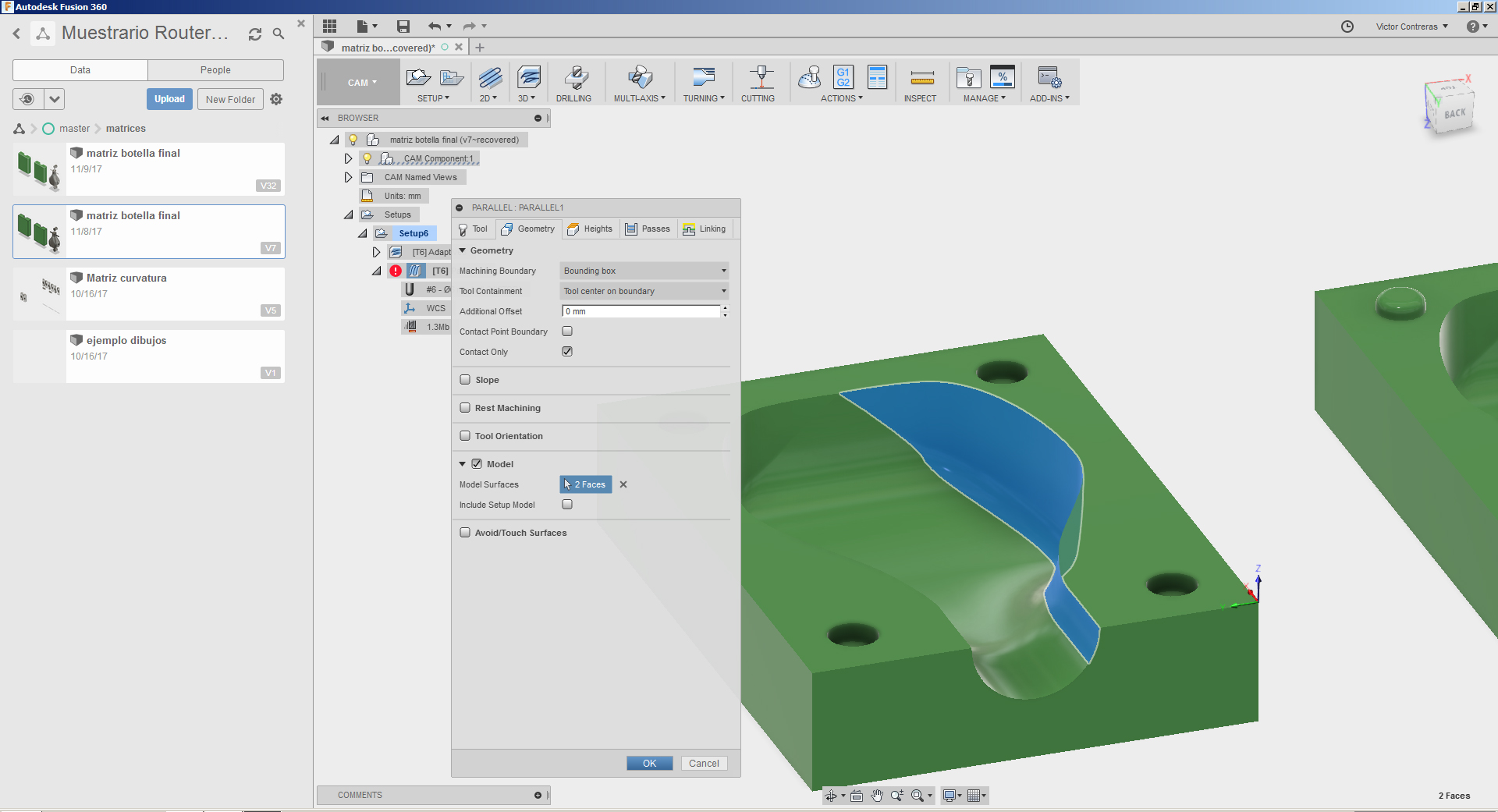The image size is (1498, 812).
Task: Click the Simulate action icon
Action: [x=810, y=77]
